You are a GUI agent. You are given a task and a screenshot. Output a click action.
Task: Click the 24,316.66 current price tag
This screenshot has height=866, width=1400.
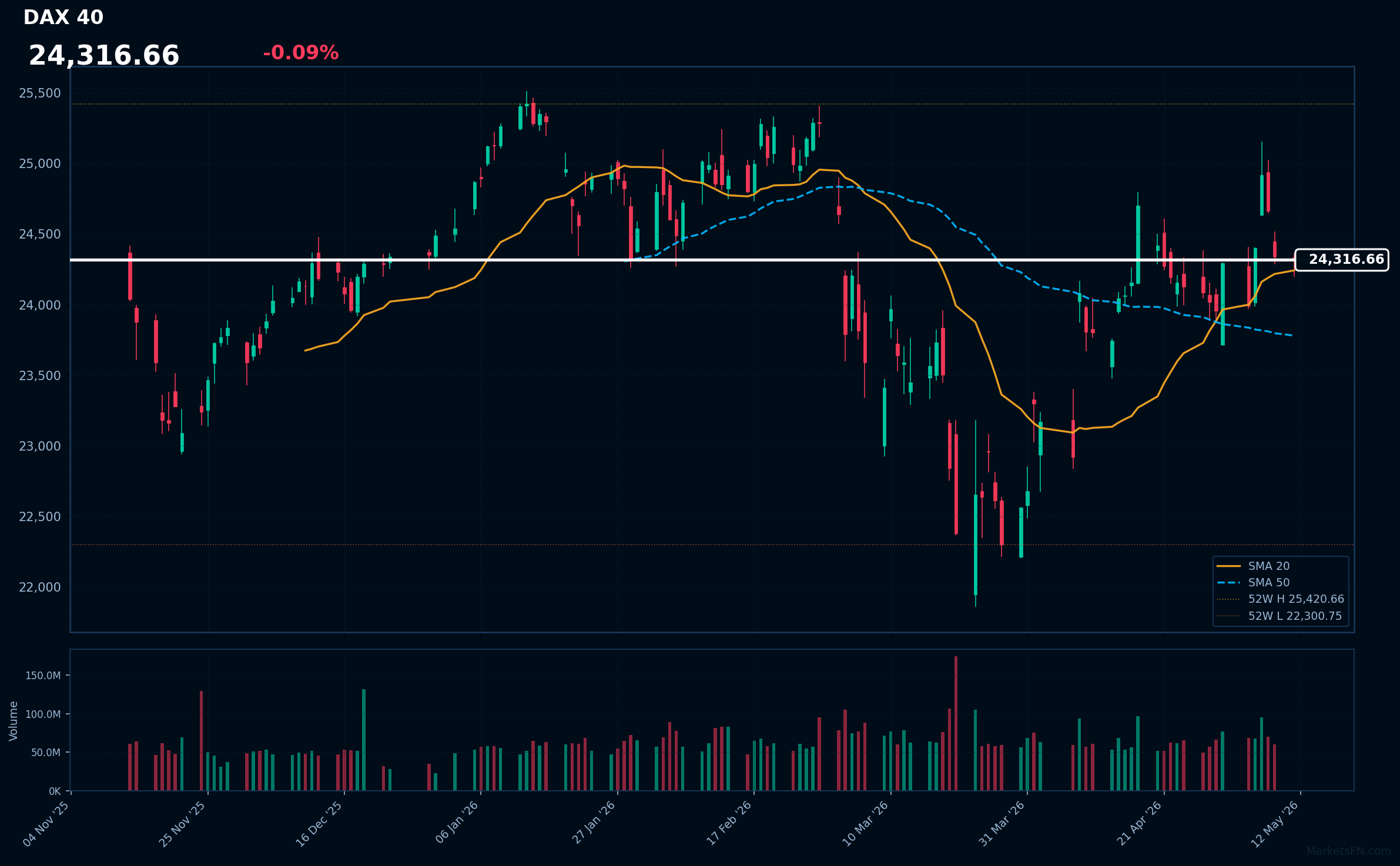pos(1342,260)
